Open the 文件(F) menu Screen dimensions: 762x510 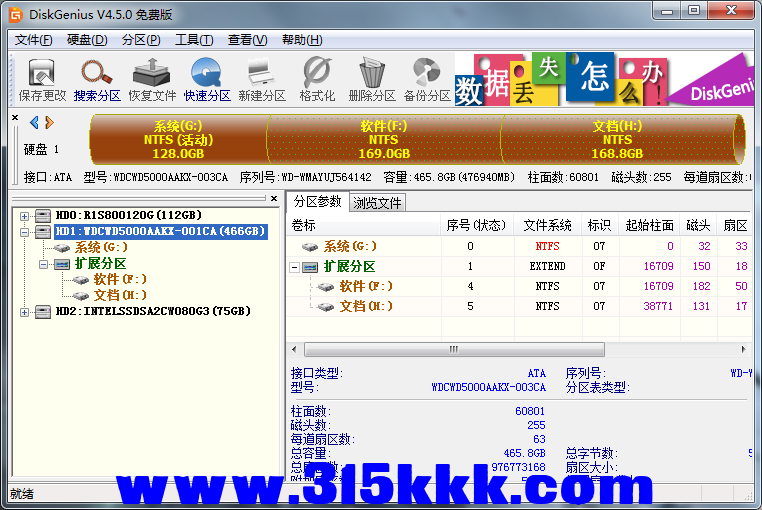33,40
